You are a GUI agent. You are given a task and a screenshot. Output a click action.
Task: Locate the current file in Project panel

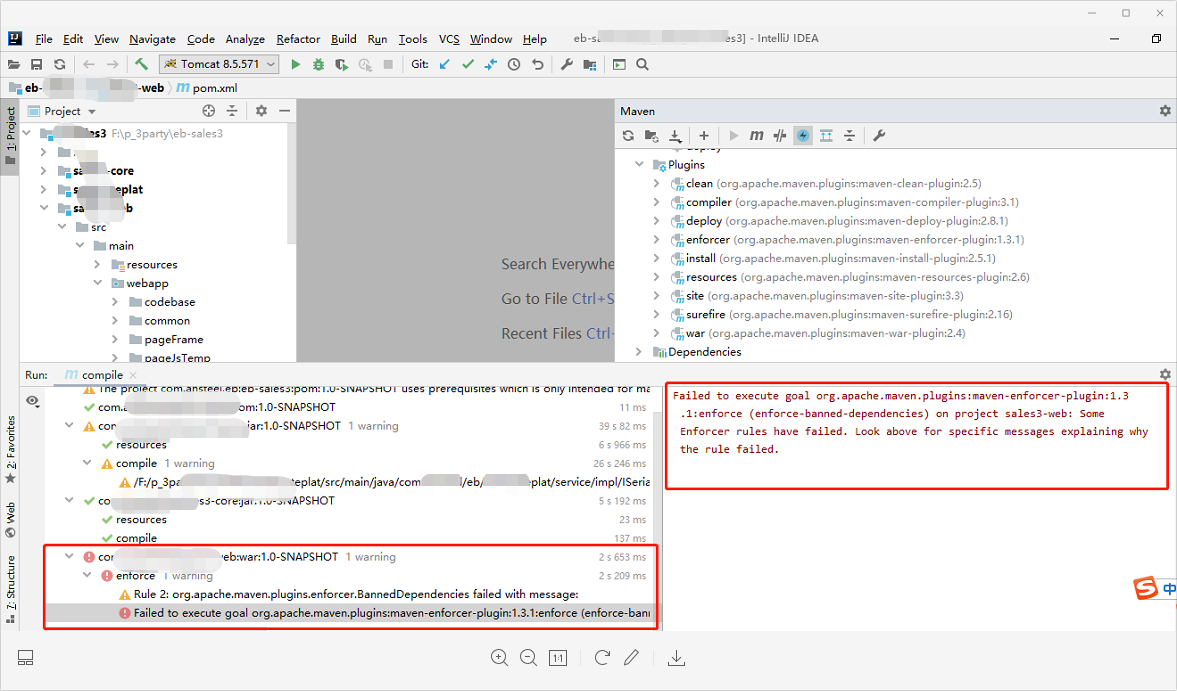pos(209,111)
